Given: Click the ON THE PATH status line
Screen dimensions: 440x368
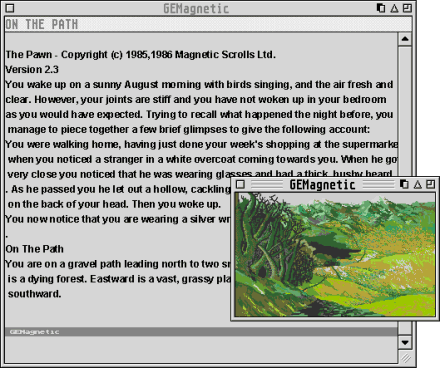Looking at the screenshot, I should click(208, 24).
